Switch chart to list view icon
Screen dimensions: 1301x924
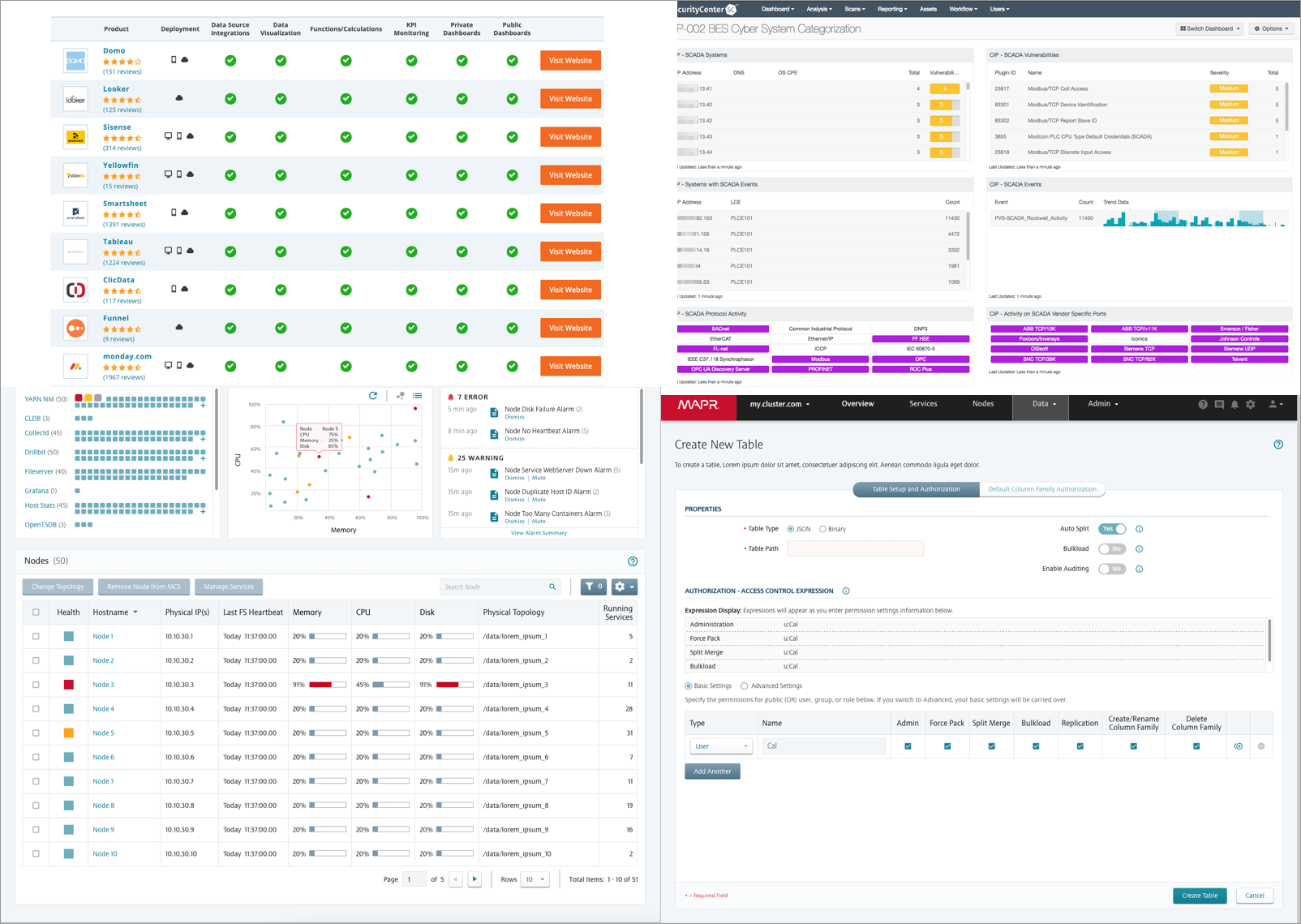418,396
